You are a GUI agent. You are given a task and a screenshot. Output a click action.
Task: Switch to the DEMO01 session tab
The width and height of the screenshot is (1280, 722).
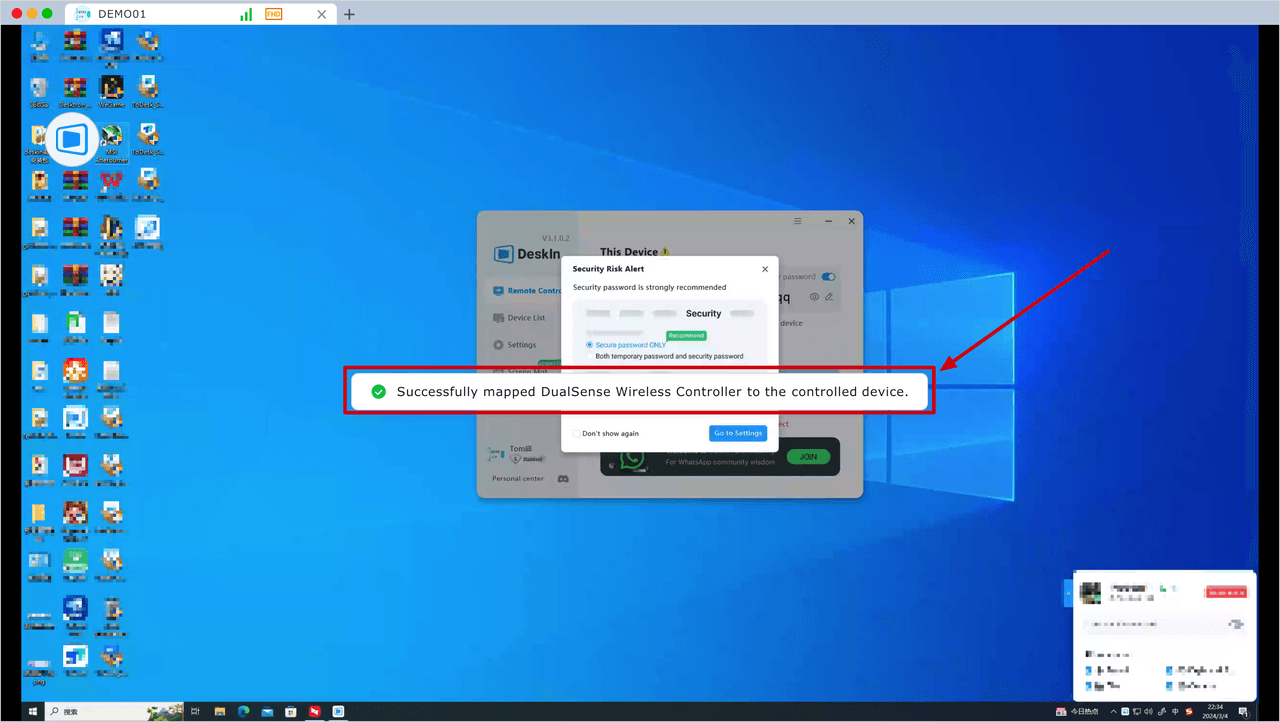[200, 14]
